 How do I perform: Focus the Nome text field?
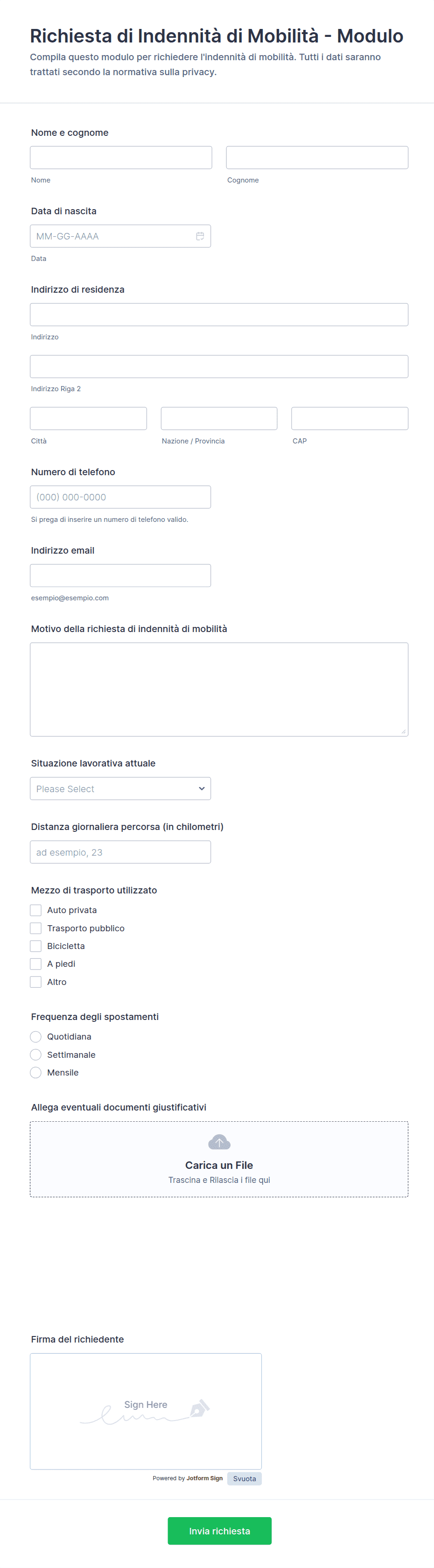121,157
